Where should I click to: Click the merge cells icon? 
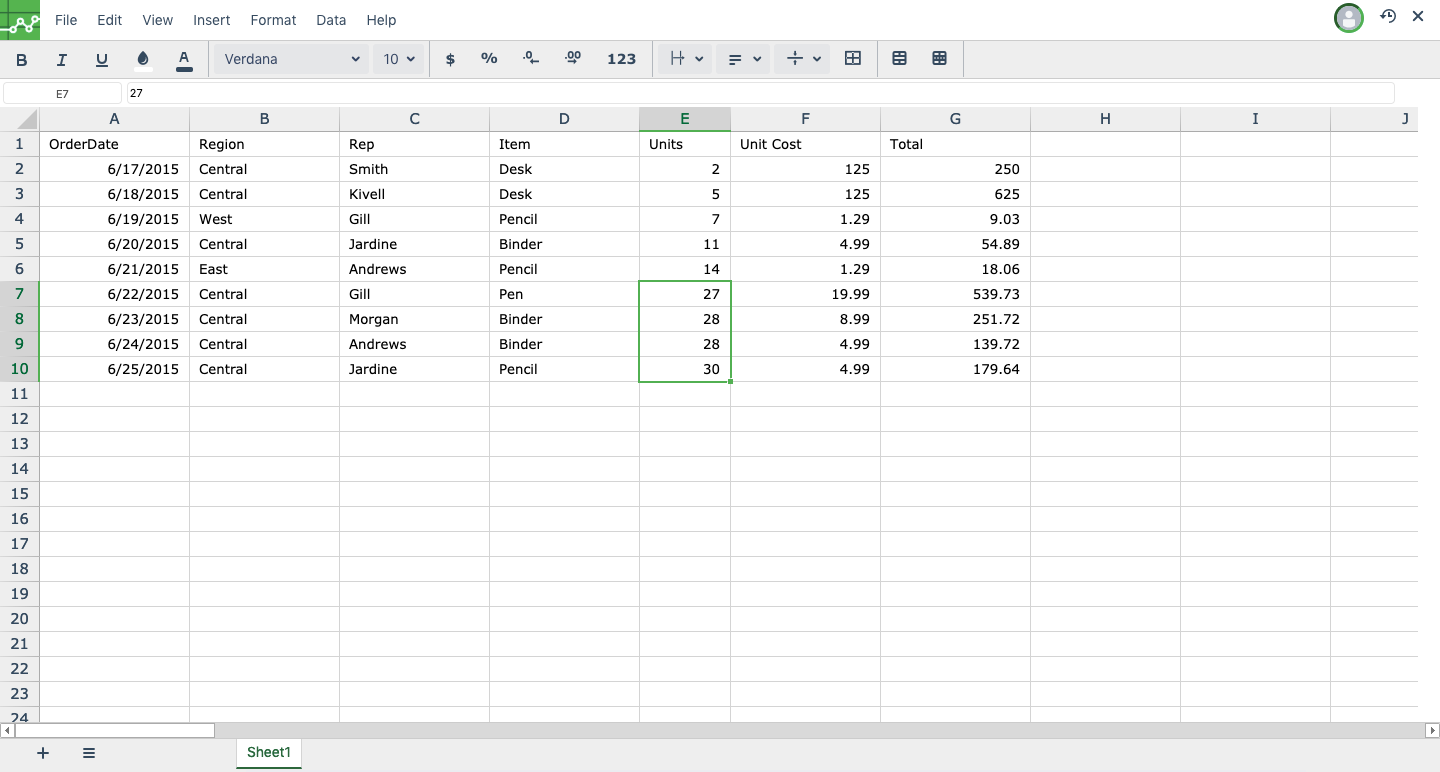pos(853,59)
